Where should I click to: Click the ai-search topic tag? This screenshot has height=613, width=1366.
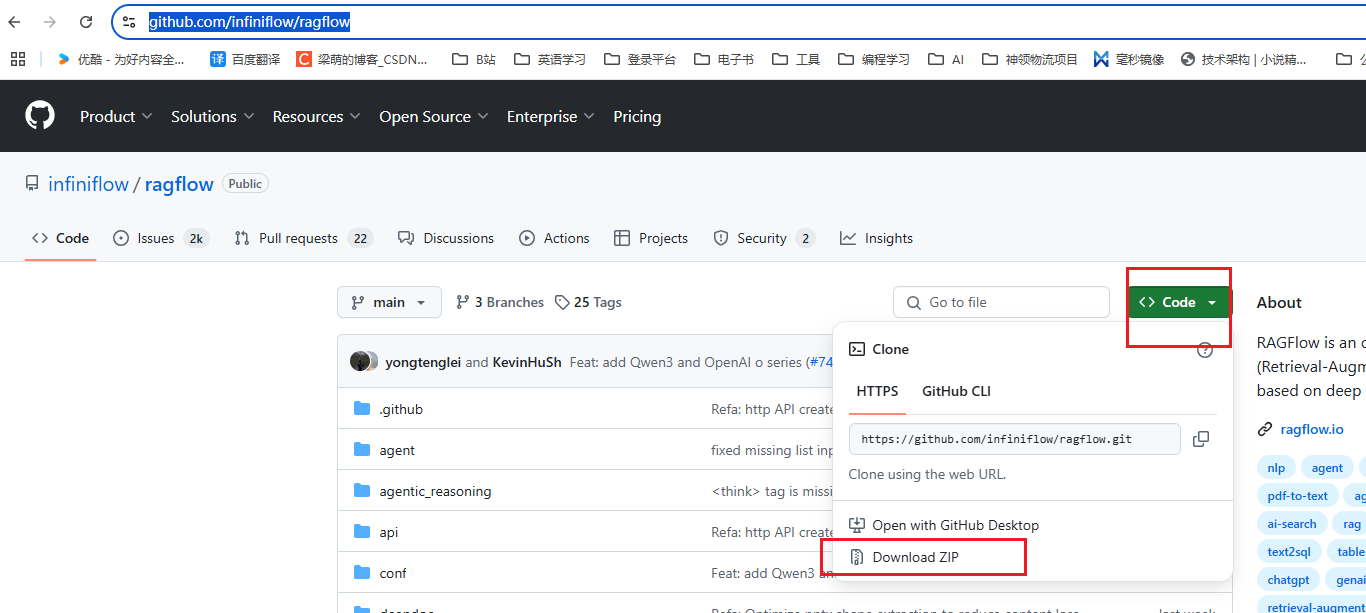coord(1292,524)
